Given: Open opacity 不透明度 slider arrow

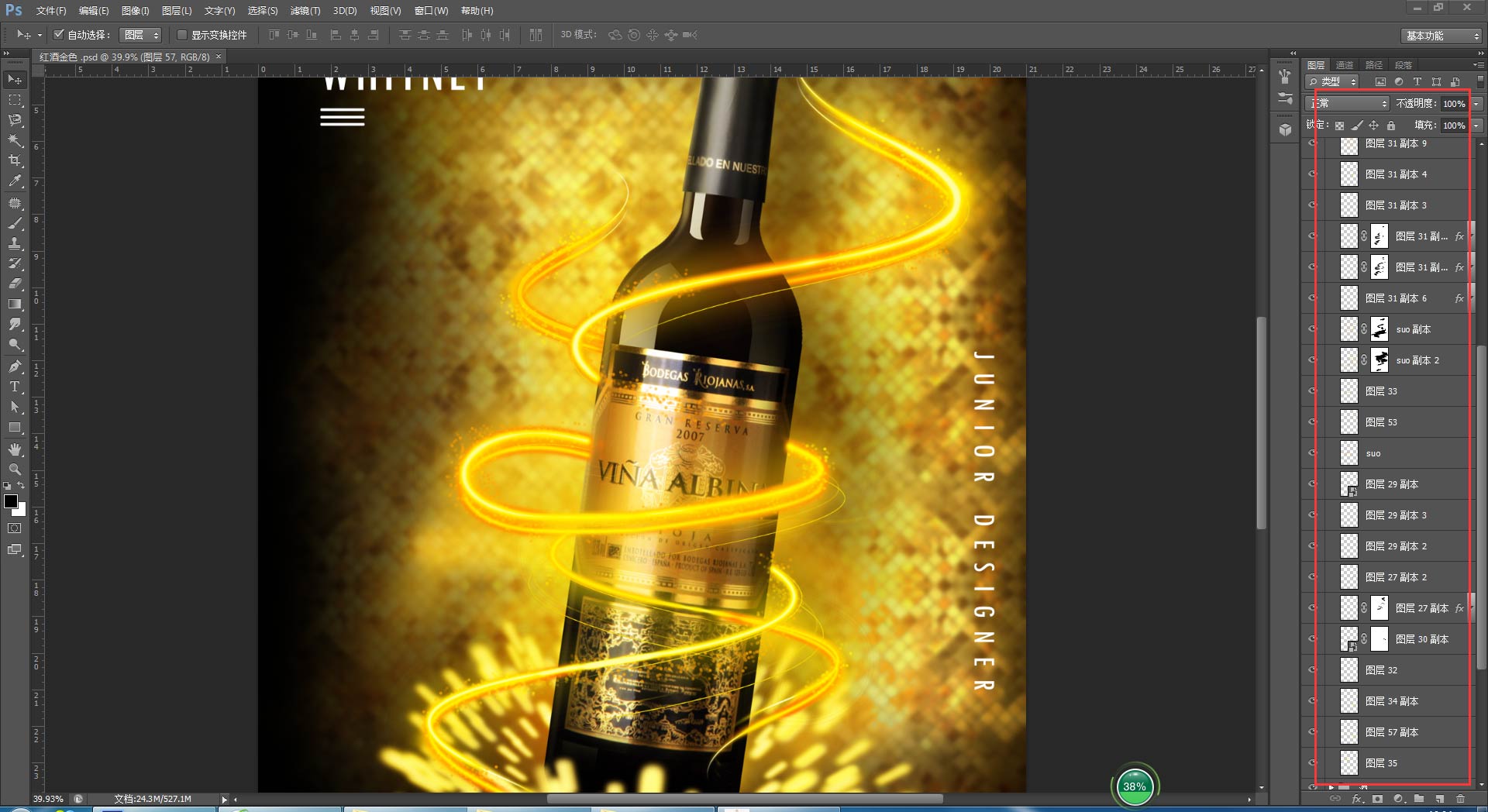Looking at the screenshot, I should click(1477, 104).
